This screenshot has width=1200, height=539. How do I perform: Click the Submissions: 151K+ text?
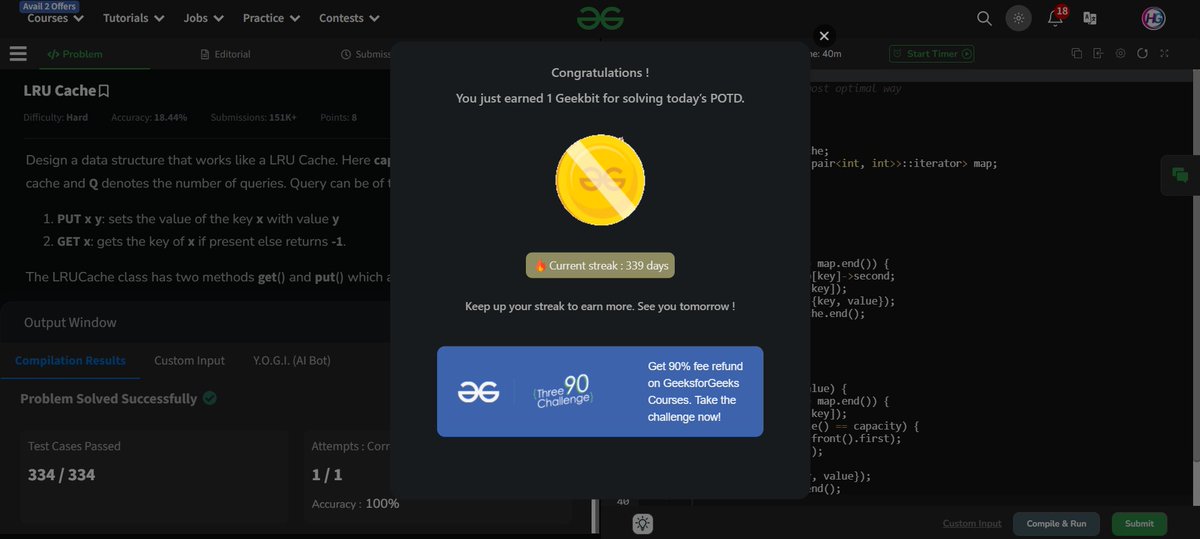[x=254, y=118]
